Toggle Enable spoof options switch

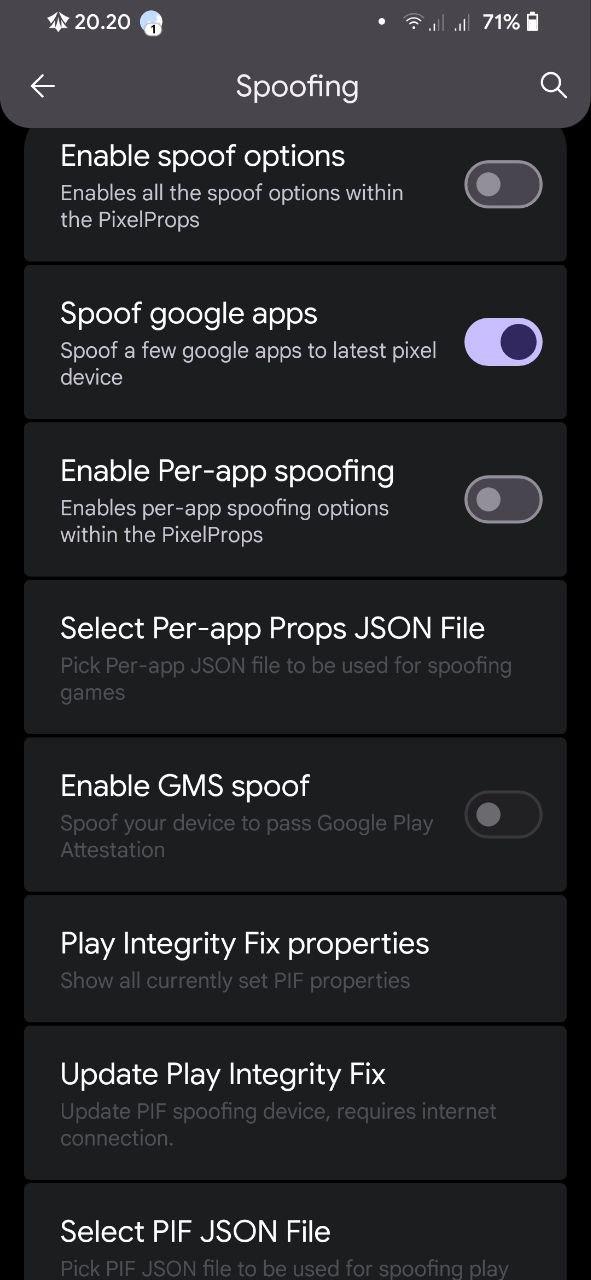[x=503, y=185]
